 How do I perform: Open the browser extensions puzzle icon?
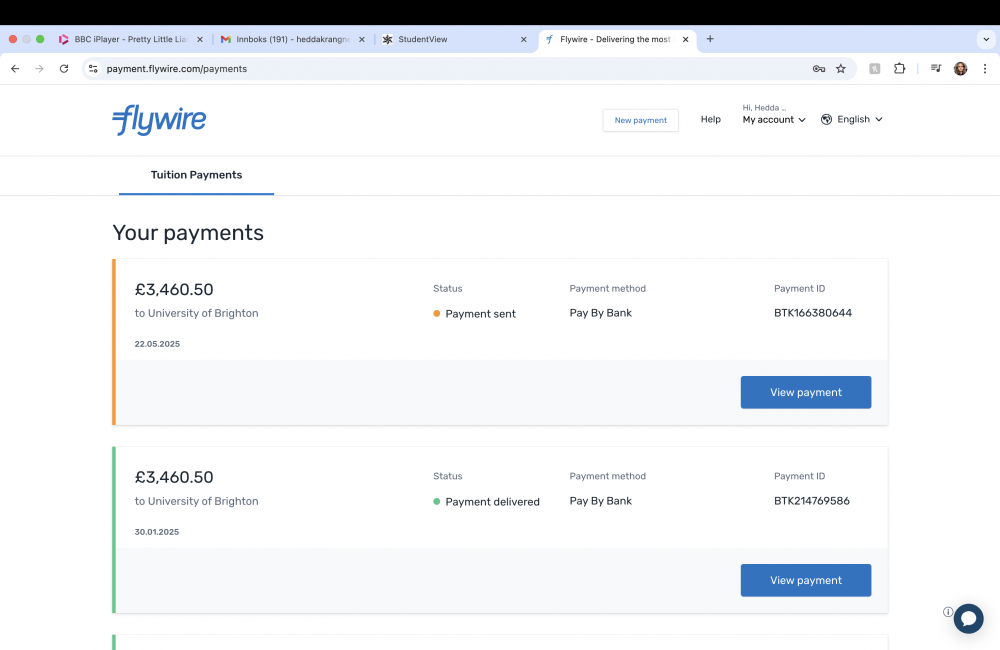tap(899, 69)
